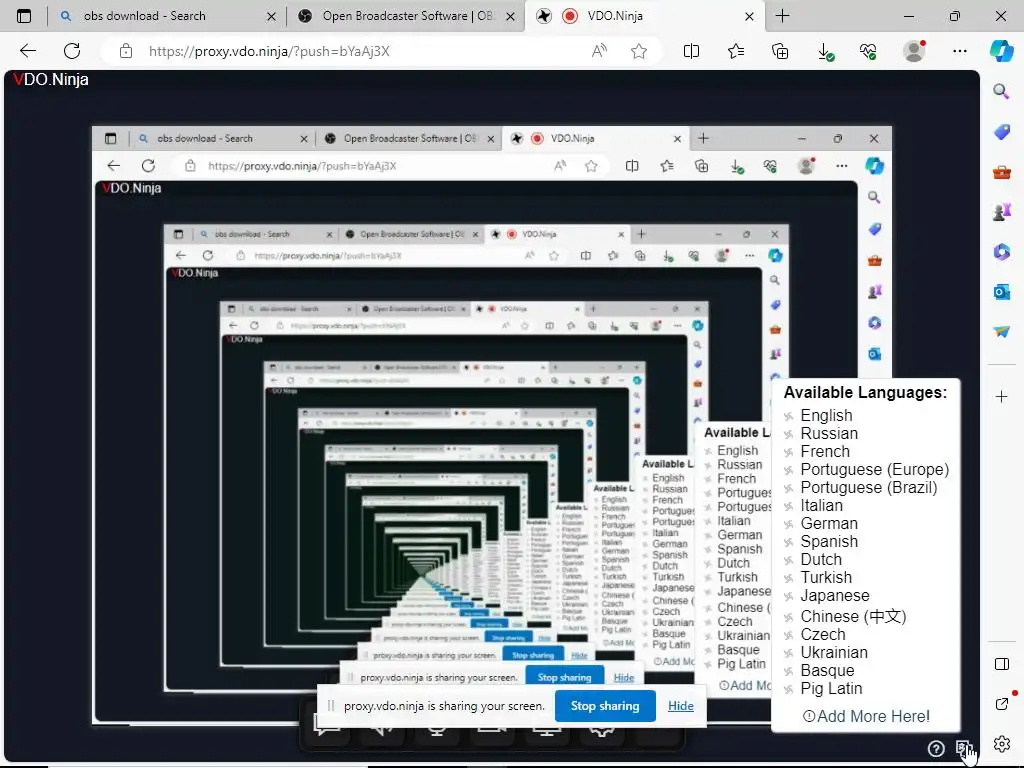
Task: Choose French from Available Languages
Action: [x=825, y=451]
